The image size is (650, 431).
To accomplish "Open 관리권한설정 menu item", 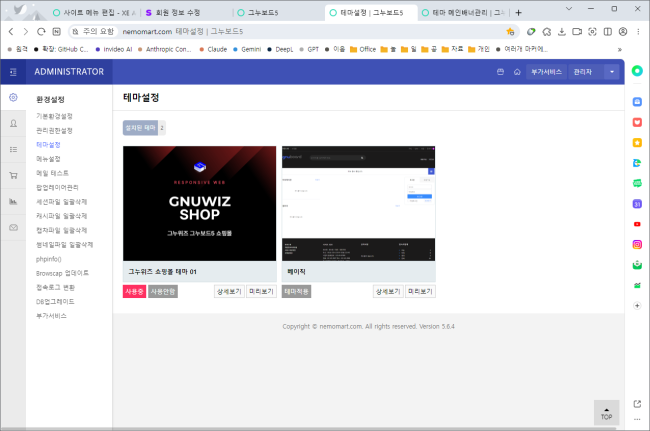I will [54, 131].
